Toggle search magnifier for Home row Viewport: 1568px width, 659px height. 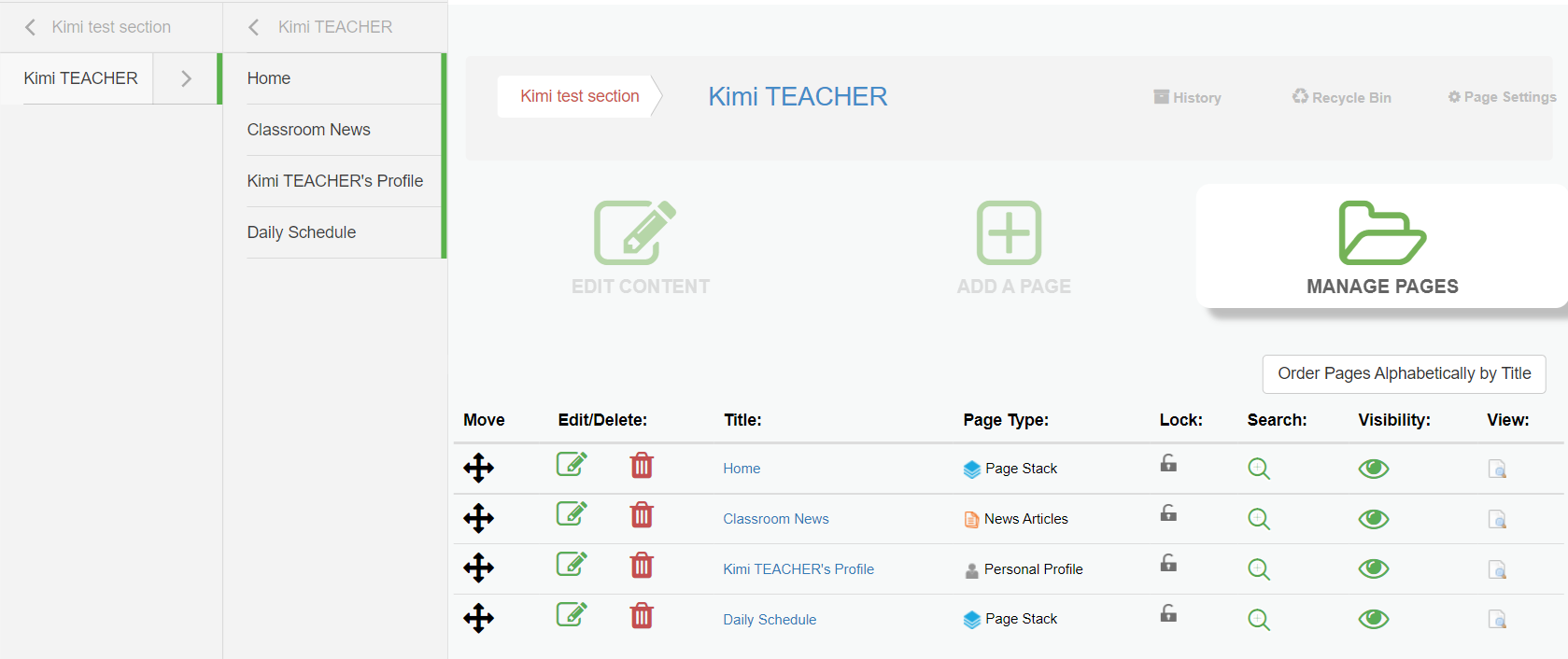1259,469
